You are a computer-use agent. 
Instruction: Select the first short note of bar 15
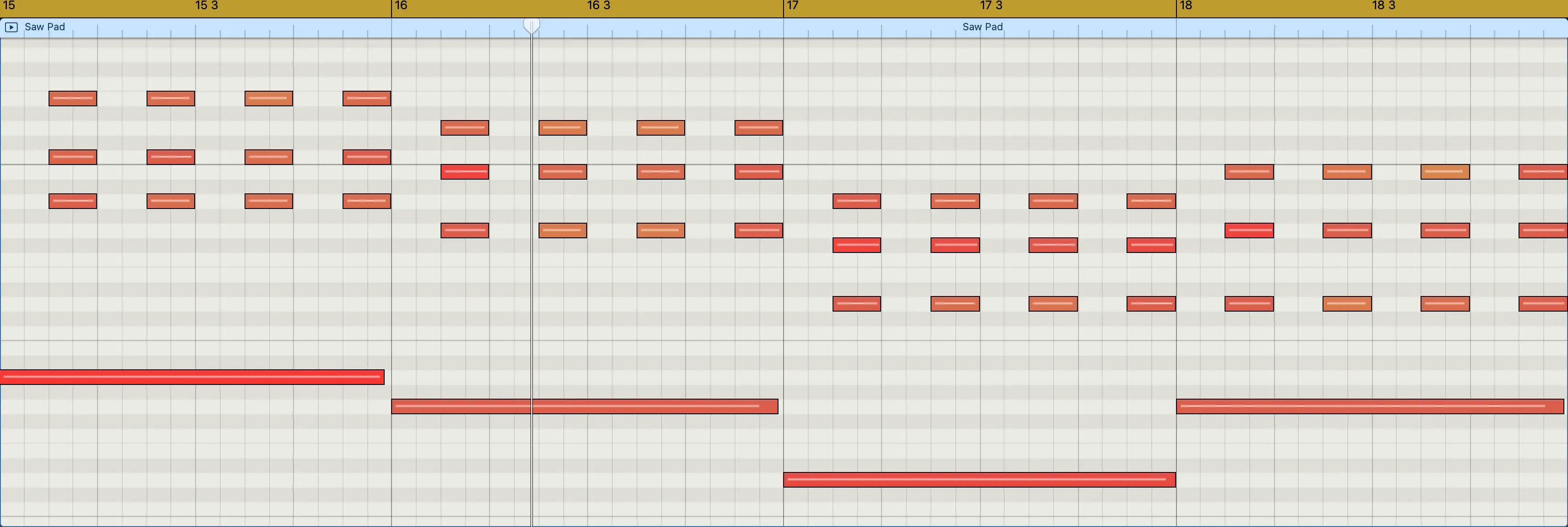72,98
